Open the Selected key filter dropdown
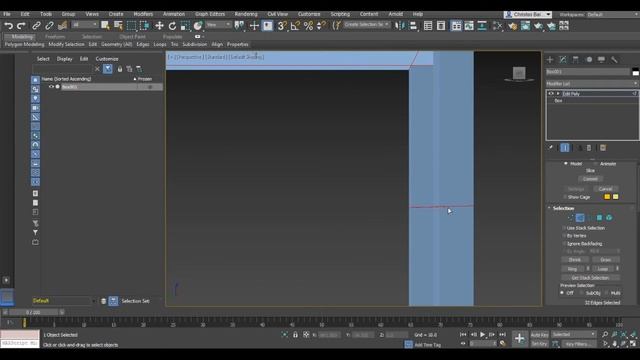 tap(573, 334)
